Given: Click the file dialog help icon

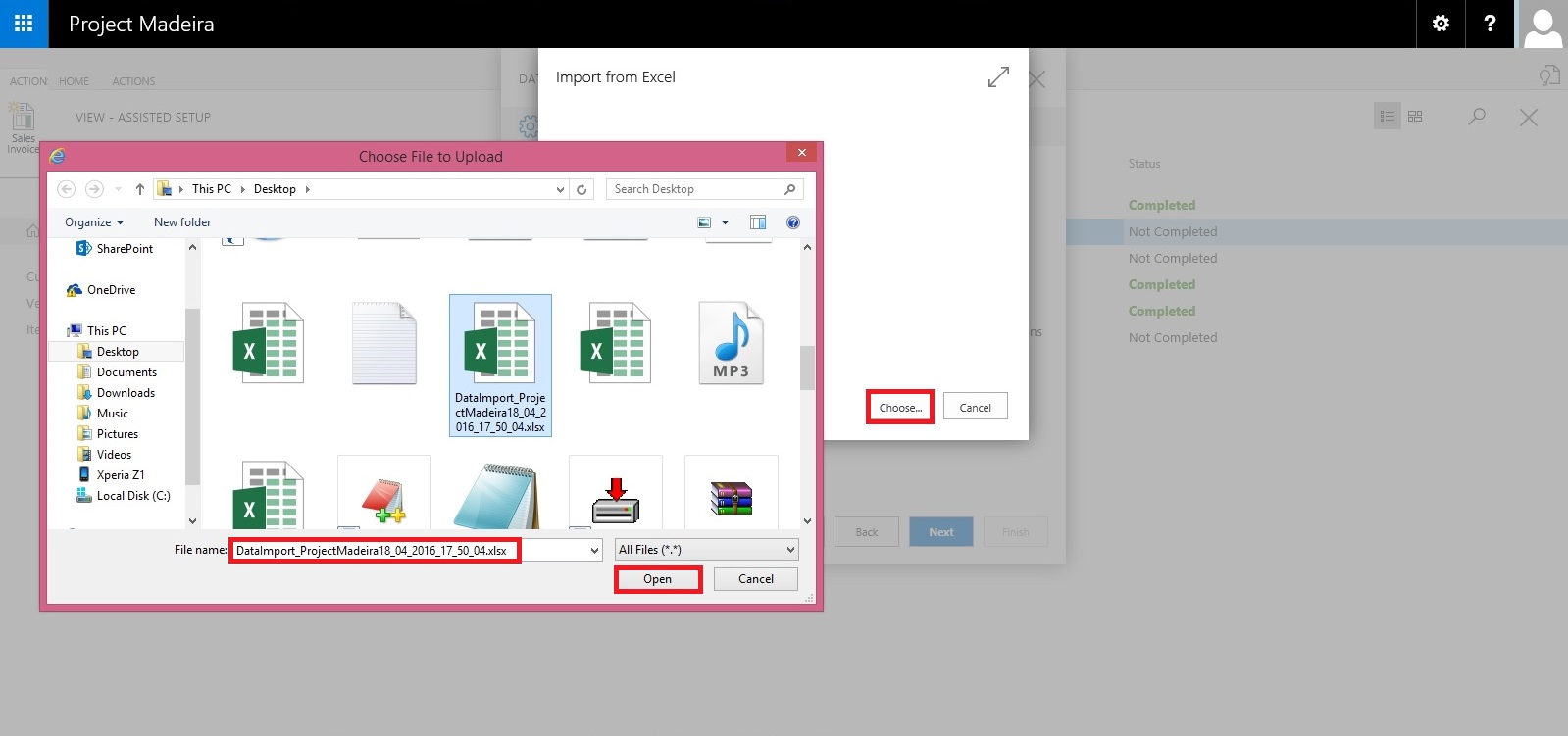Looking at the screenshot, I should (793, 222).
